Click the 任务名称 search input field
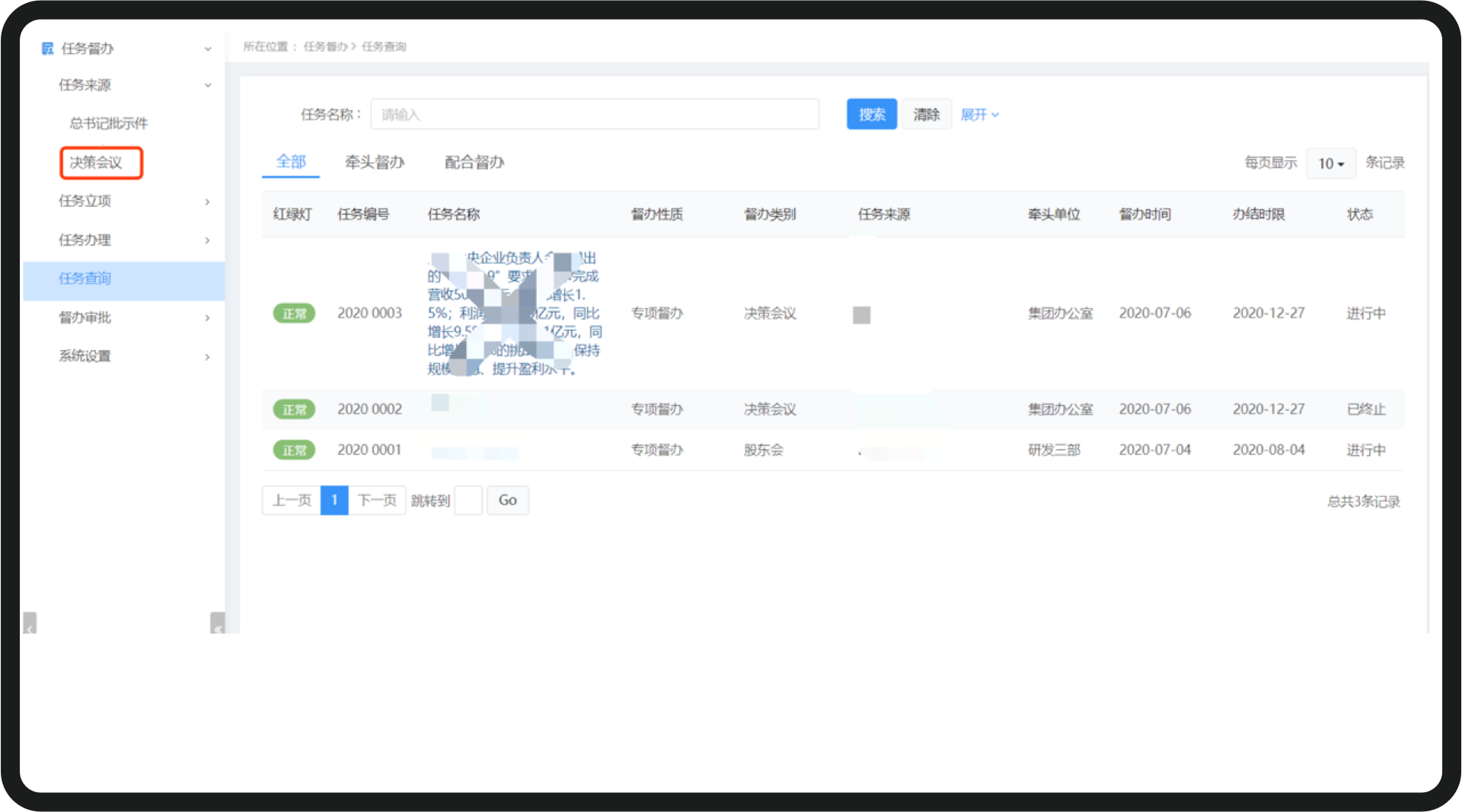The image size is (1462, 812). coord(595,114)
